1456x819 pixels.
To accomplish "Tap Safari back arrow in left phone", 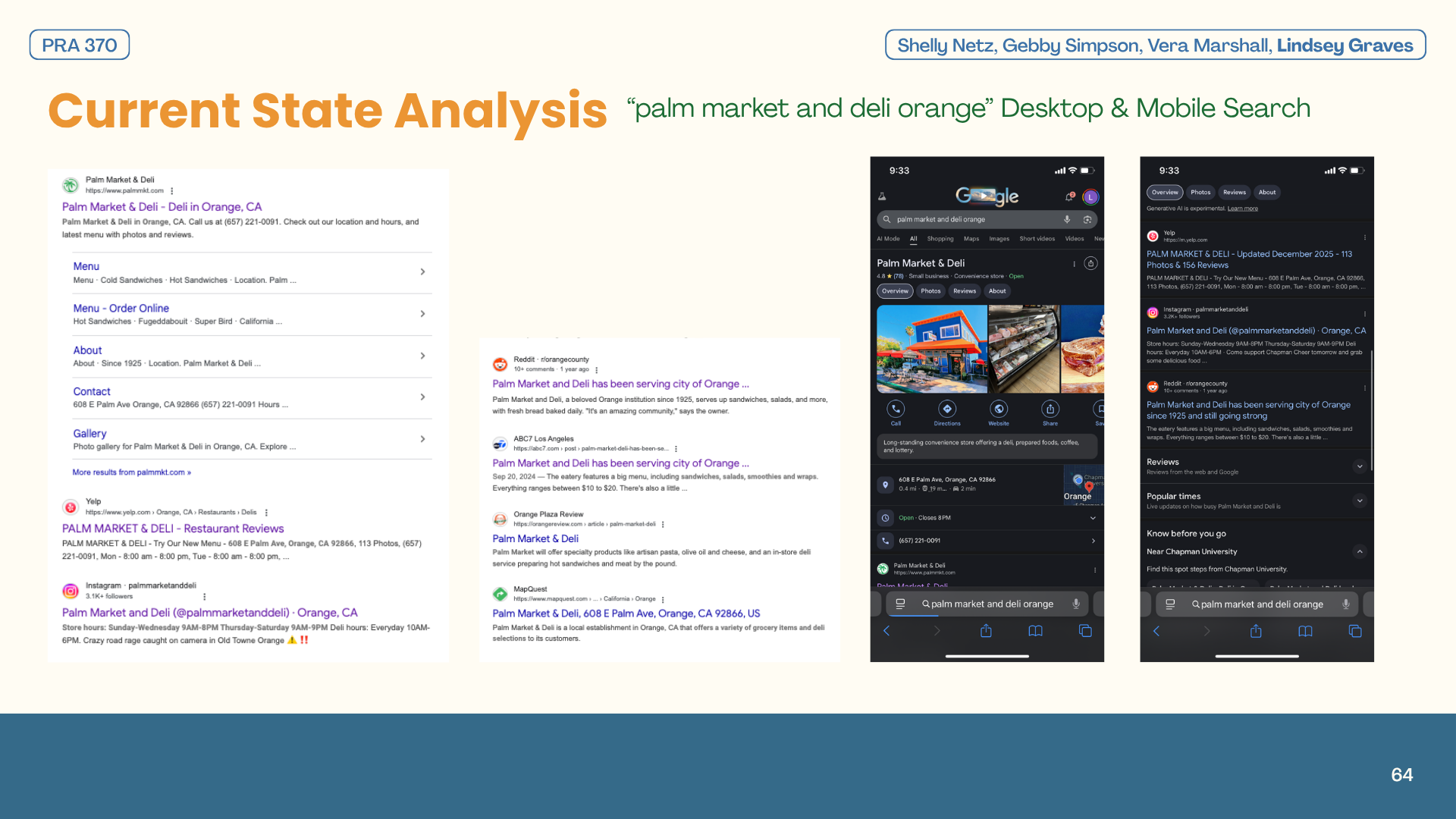I will click(886, 631).
